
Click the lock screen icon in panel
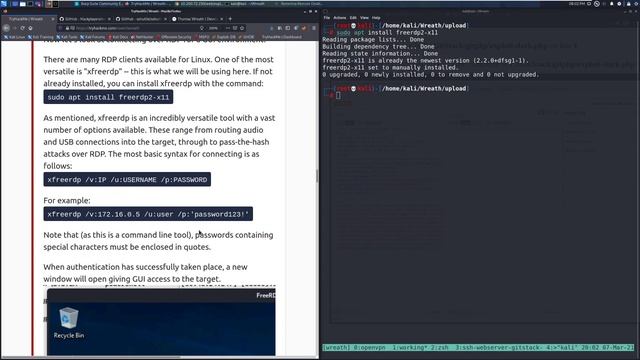pyautogui.click(x=628, y=4)
